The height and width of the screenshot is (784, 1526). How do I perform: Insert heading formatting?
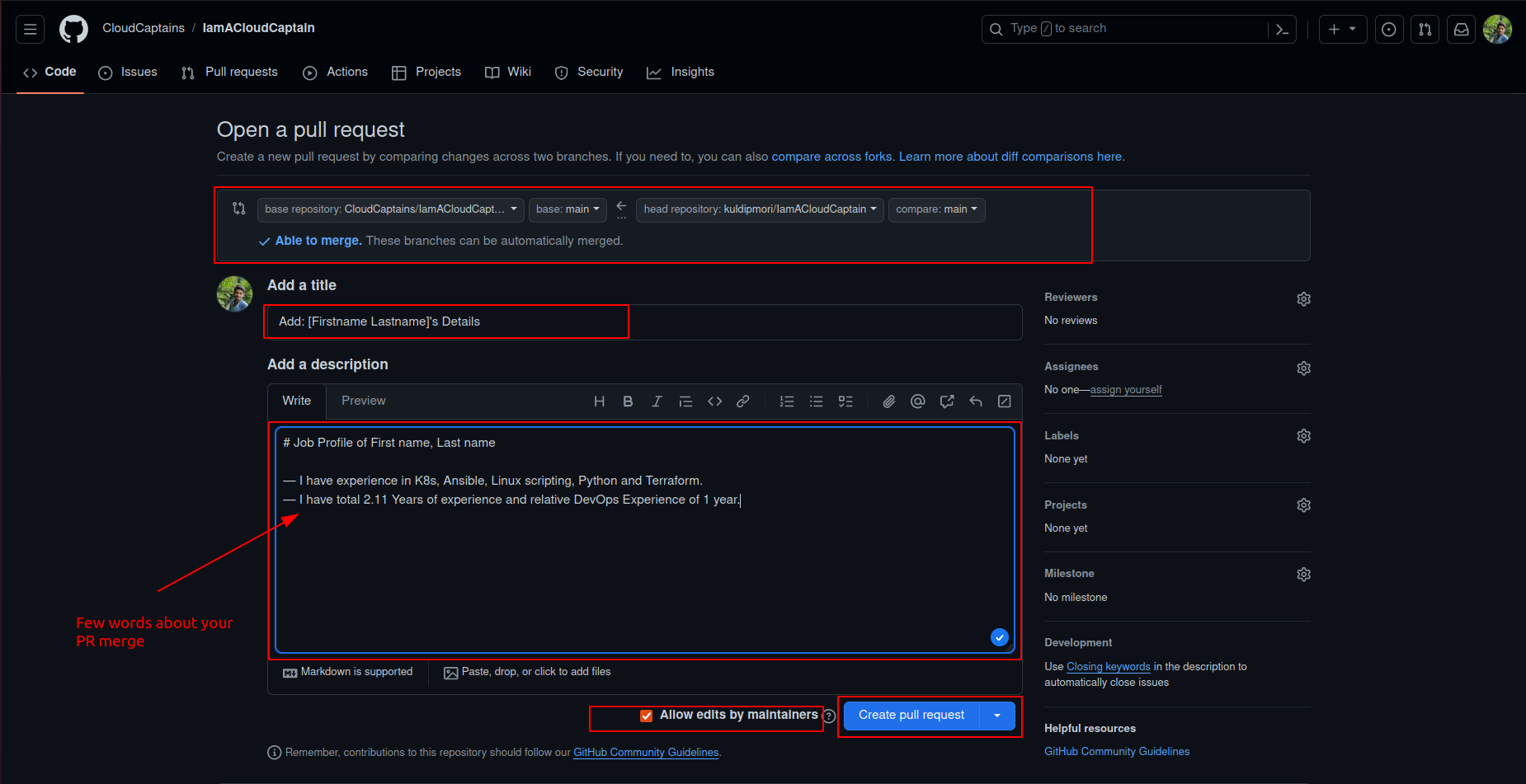pos(600,401)
